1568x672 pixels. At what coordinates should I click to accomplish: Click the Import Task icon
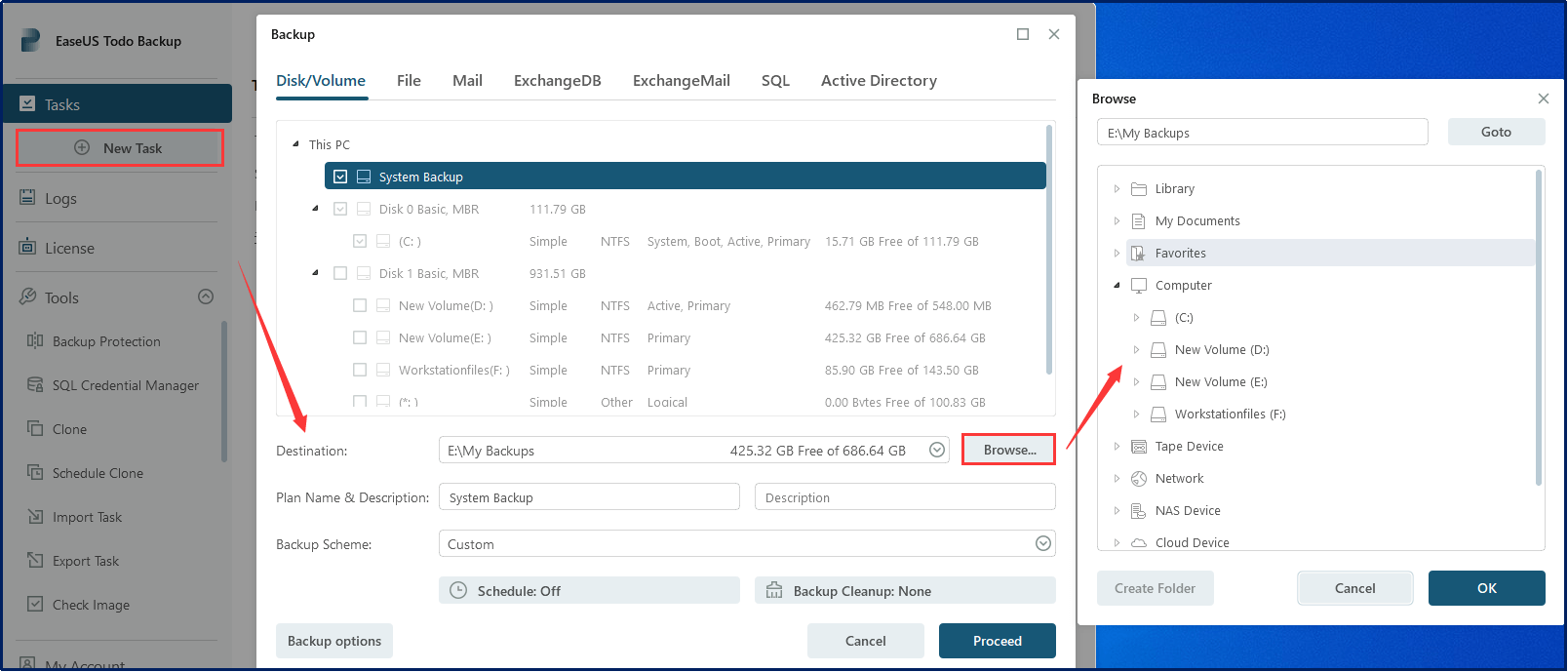[x=35, y=517]
